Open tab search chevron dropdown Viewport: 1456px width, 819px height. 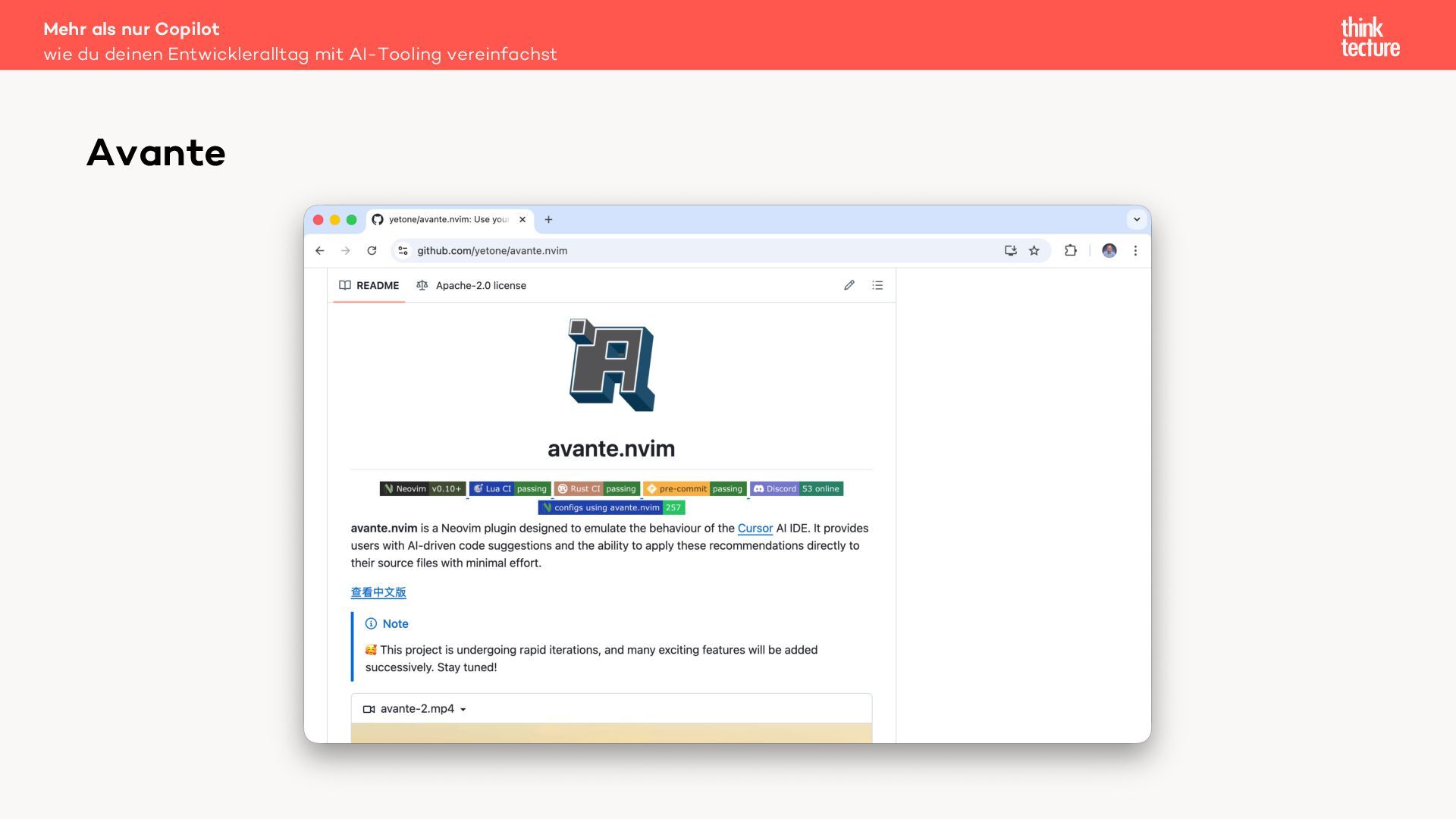[x=1136, y=220]
